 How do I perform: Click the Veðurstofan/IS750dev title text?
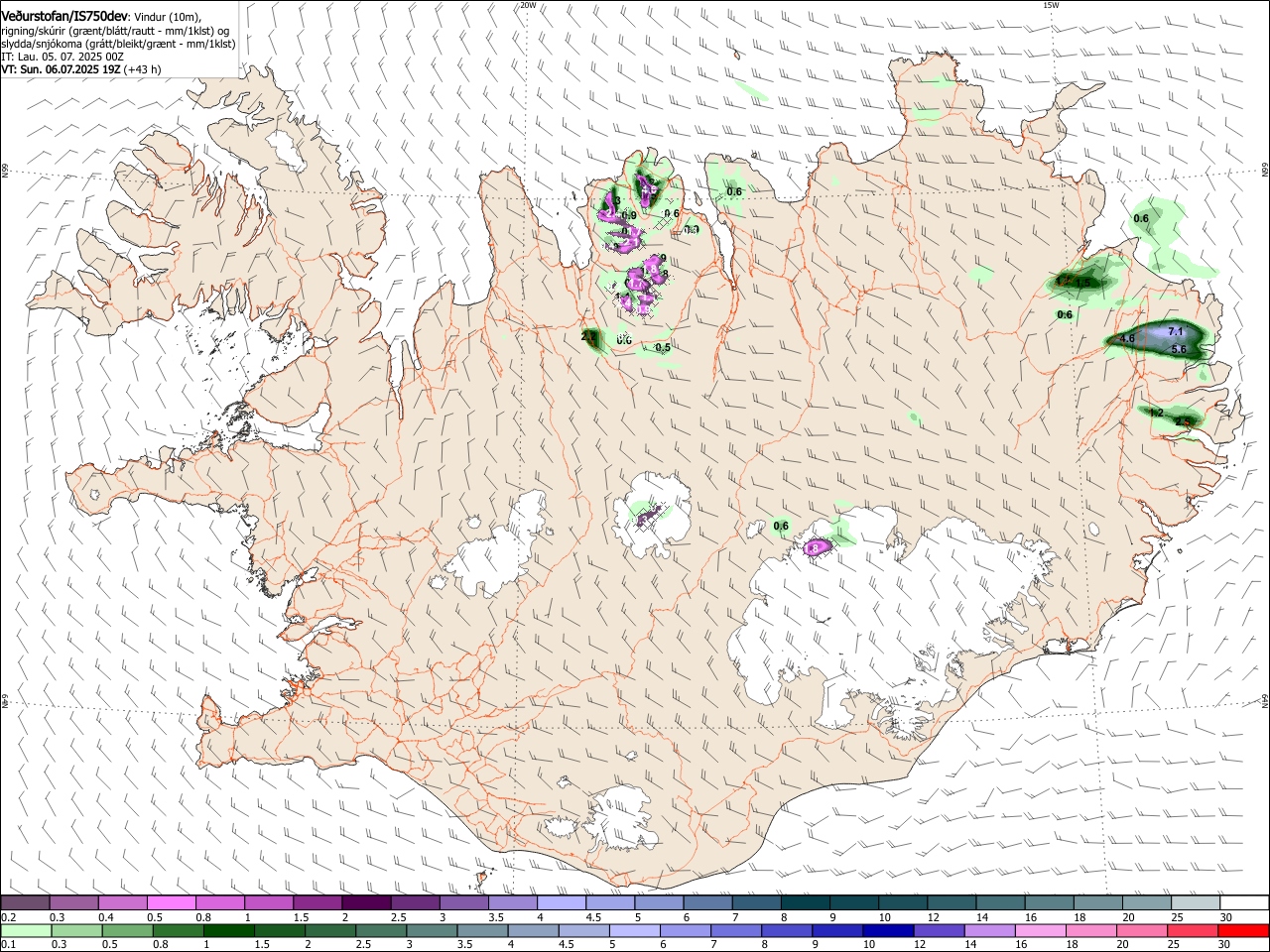pyautogui.click(x=64, y=17)
